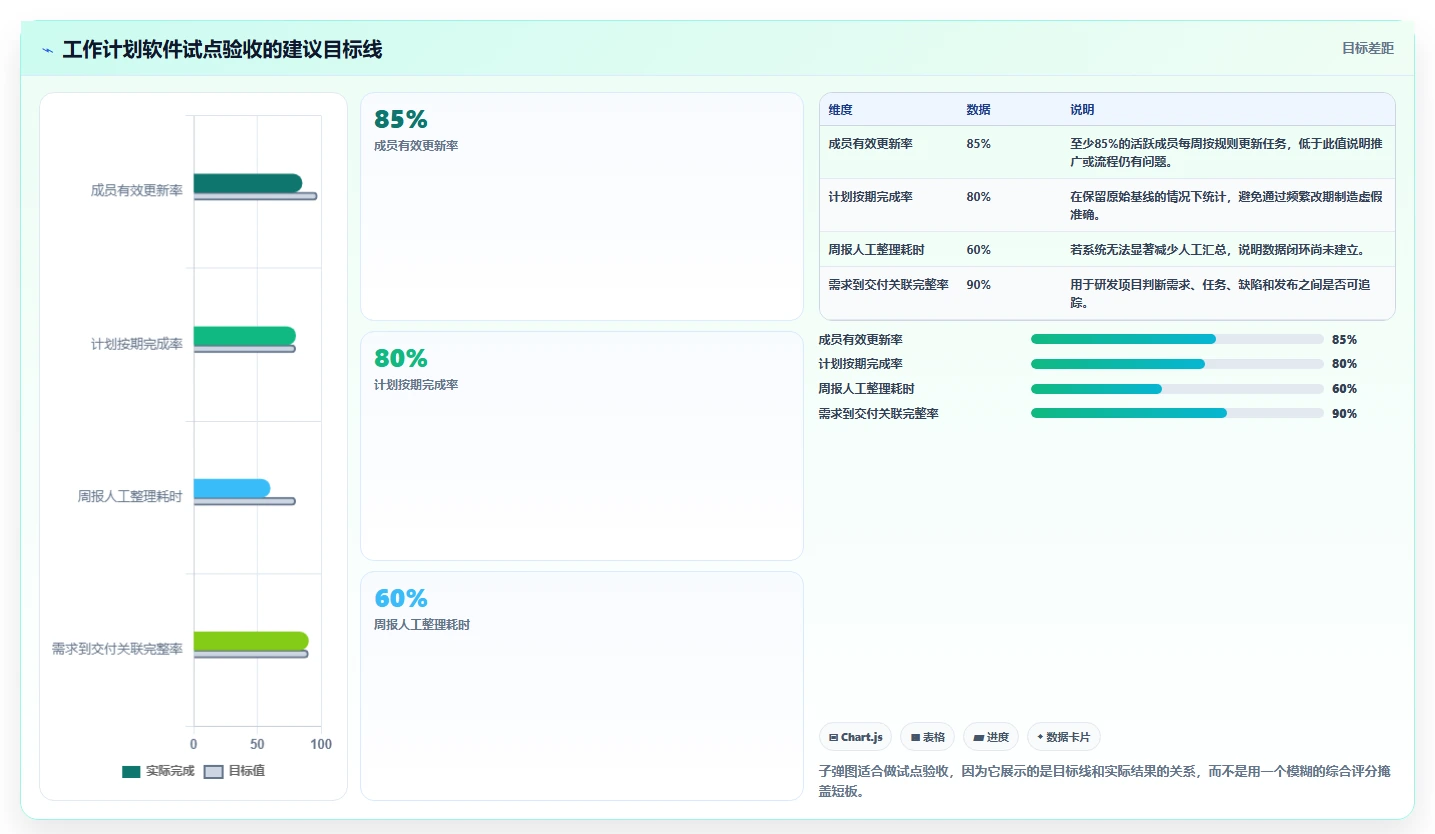
Task: Click the 需求到交付关联完整率 lime chart bar
Action: click(x=251, y=641)
